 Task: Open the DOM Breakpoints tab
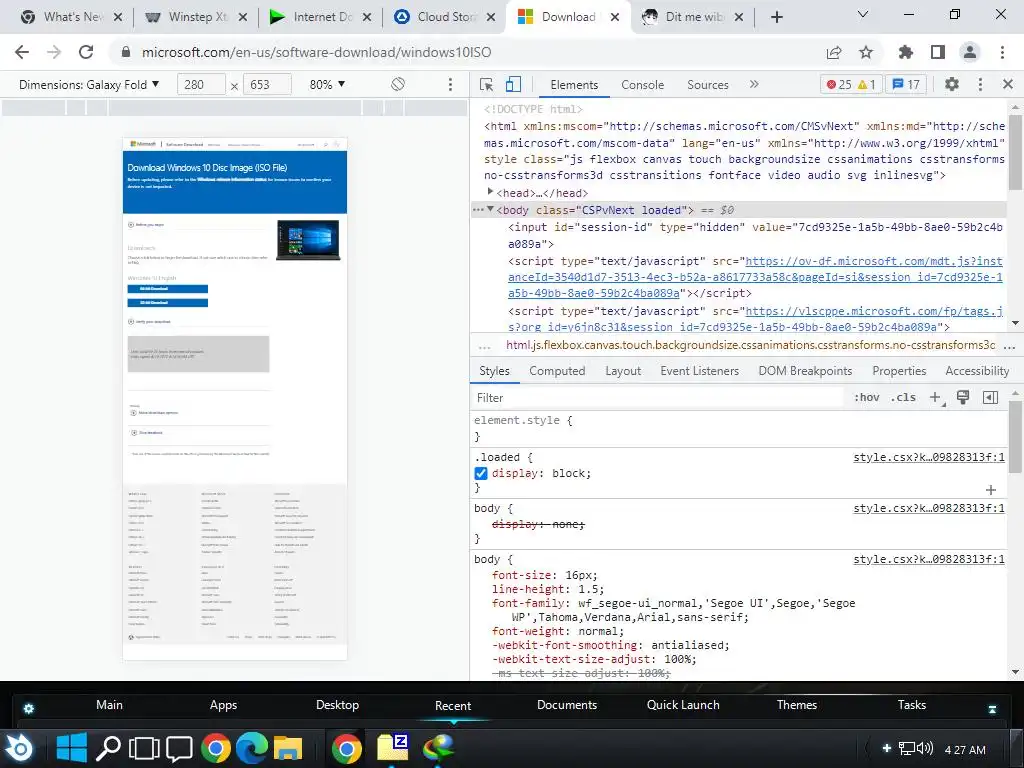pos(805,371)
